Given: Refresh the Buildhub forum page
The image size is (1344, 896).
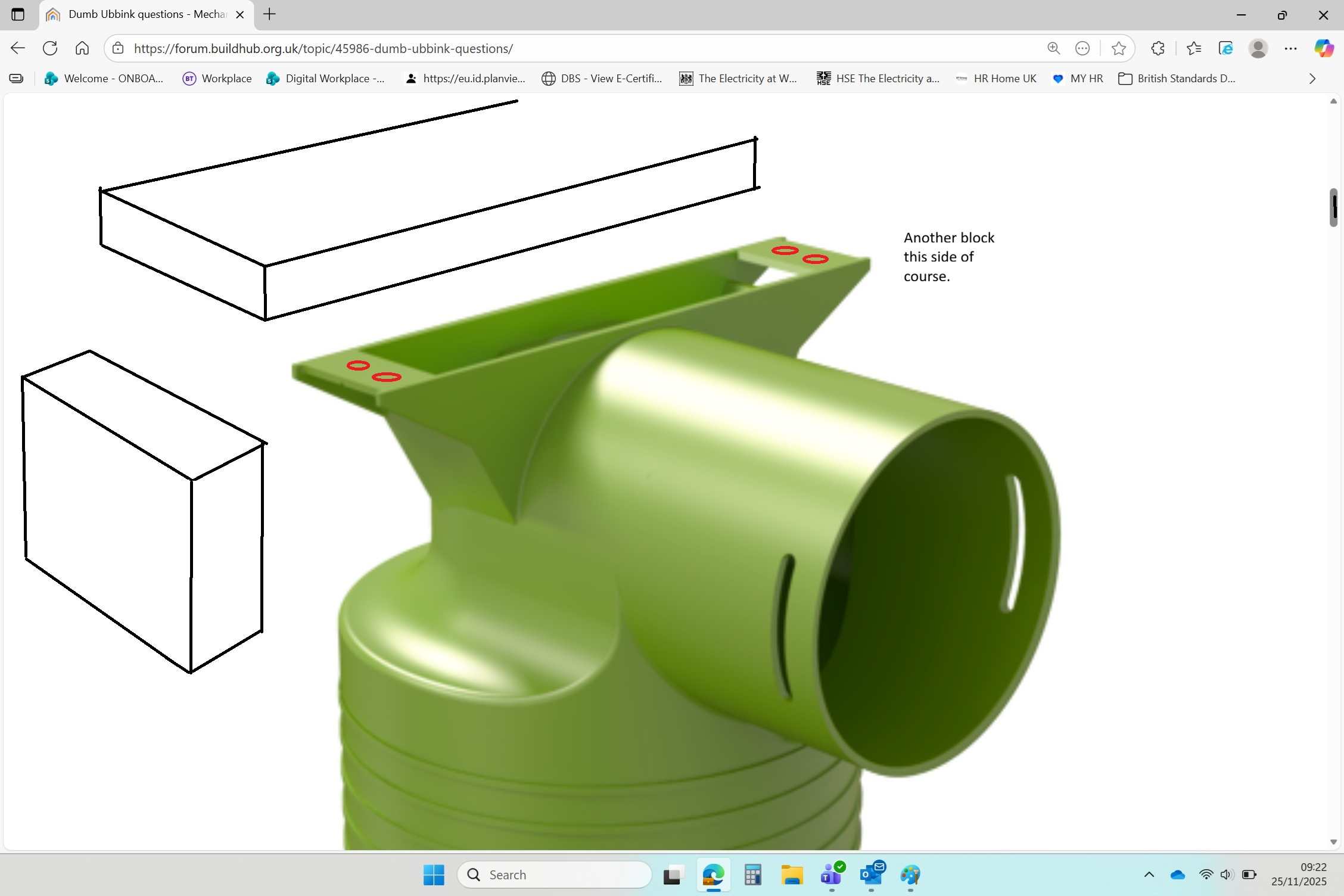Looking at the screenshot, I should coord(50,48).
